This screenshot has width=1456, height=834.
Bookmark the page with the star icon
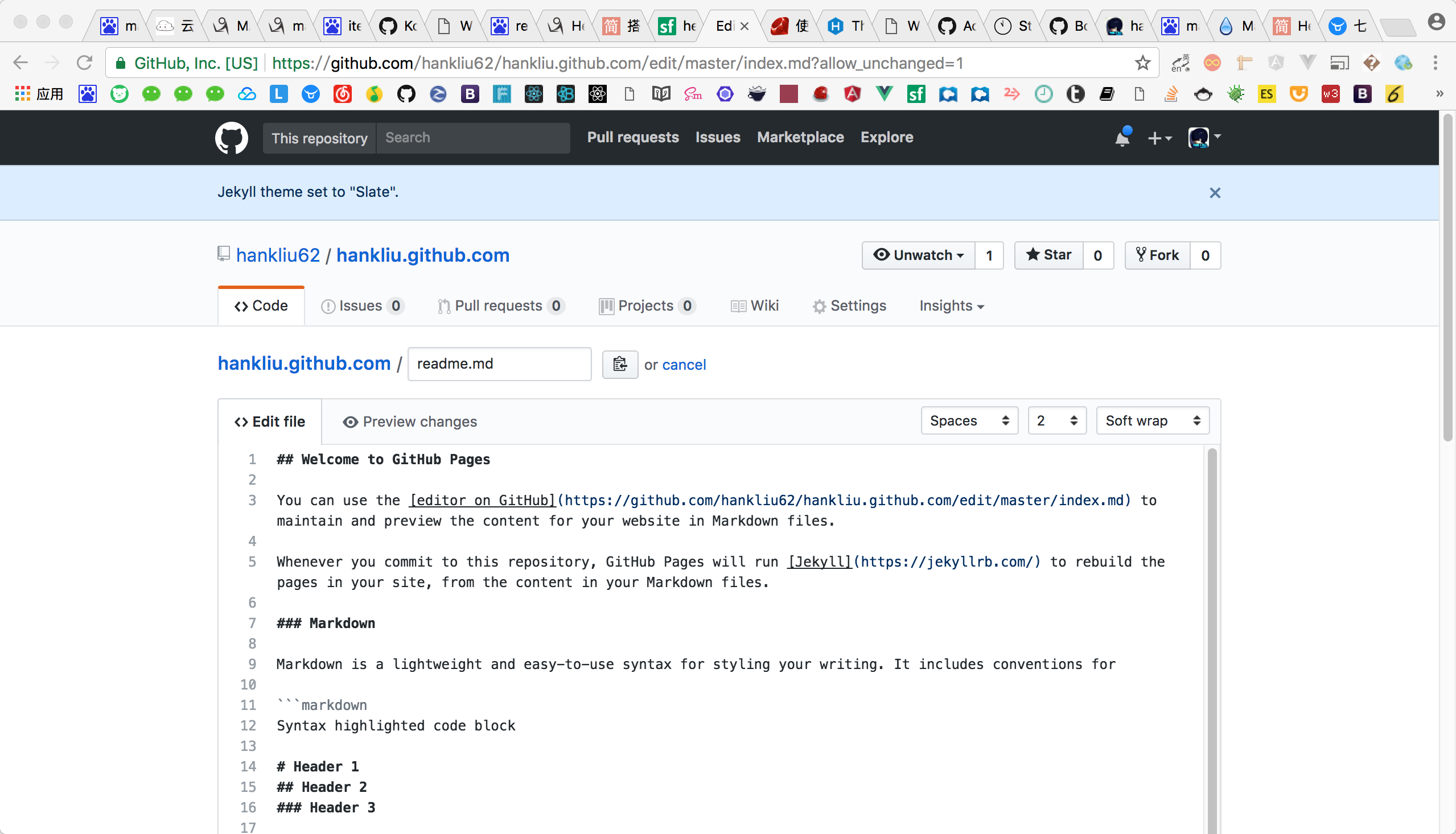[1142, 63]
